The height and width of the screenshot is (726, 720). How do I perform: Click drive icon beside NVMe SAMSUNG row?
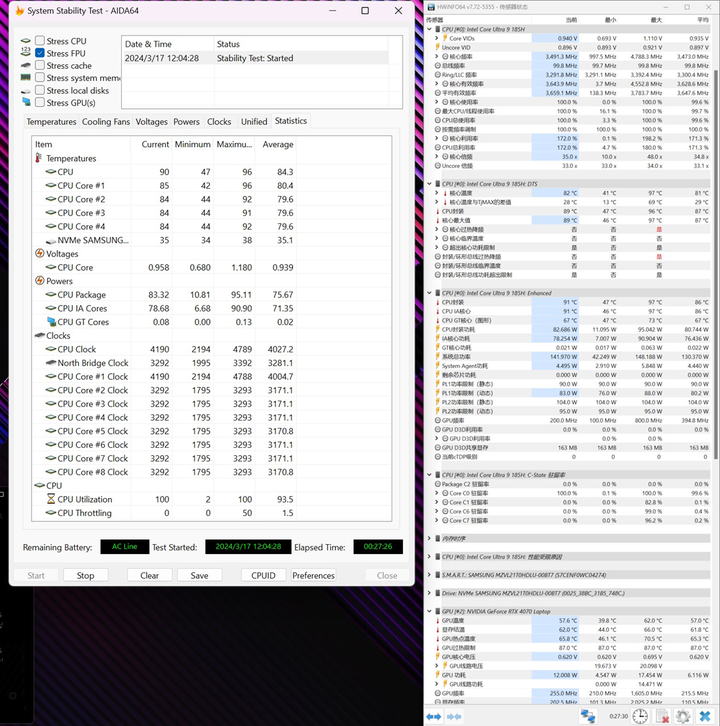tap(51, 241)
